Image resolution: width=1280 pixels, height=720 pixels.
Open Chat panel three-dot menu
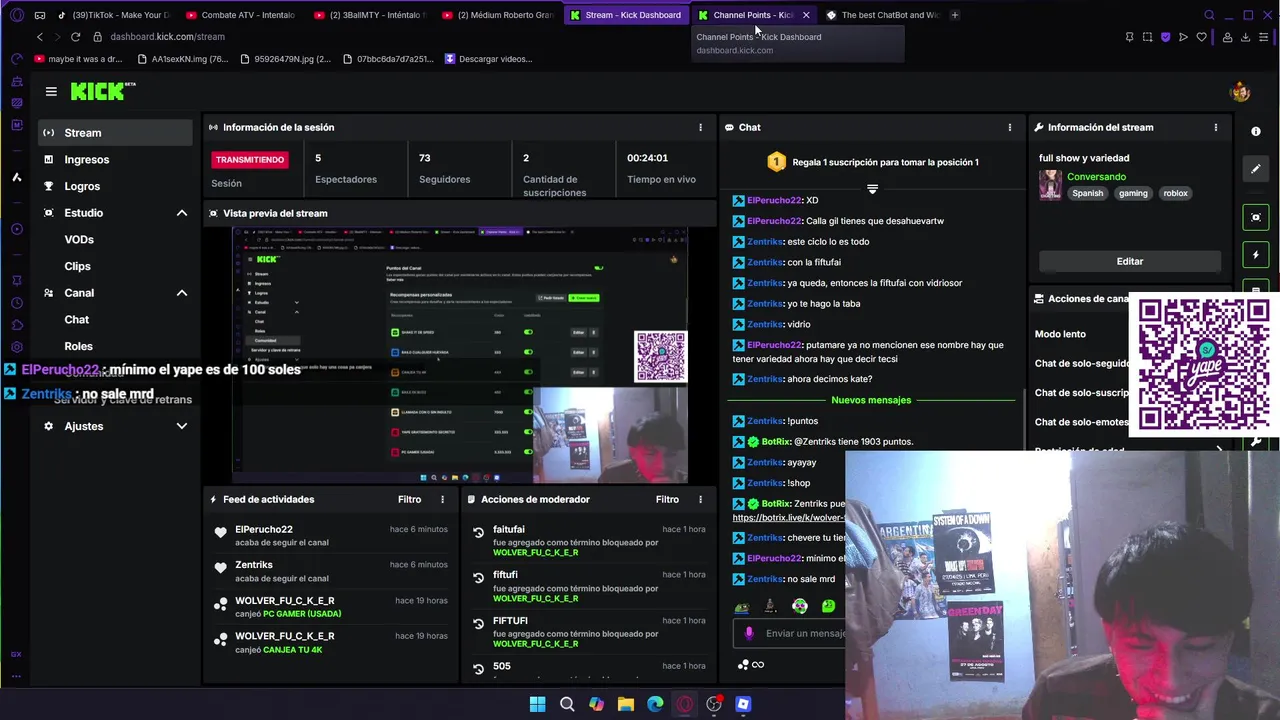pyautogui.click(x=1009, y=127)
